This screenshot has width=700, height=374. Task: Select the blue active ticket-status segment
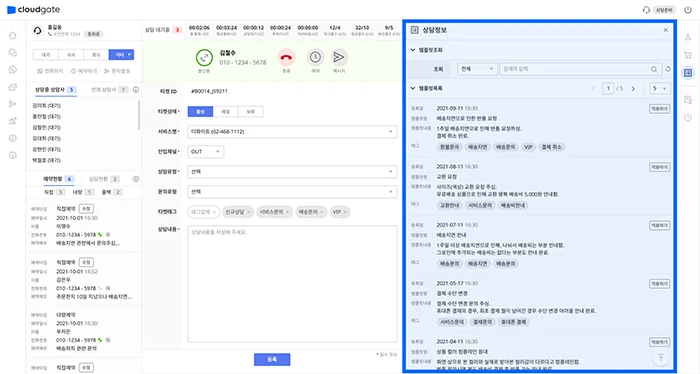click(200, 112)
